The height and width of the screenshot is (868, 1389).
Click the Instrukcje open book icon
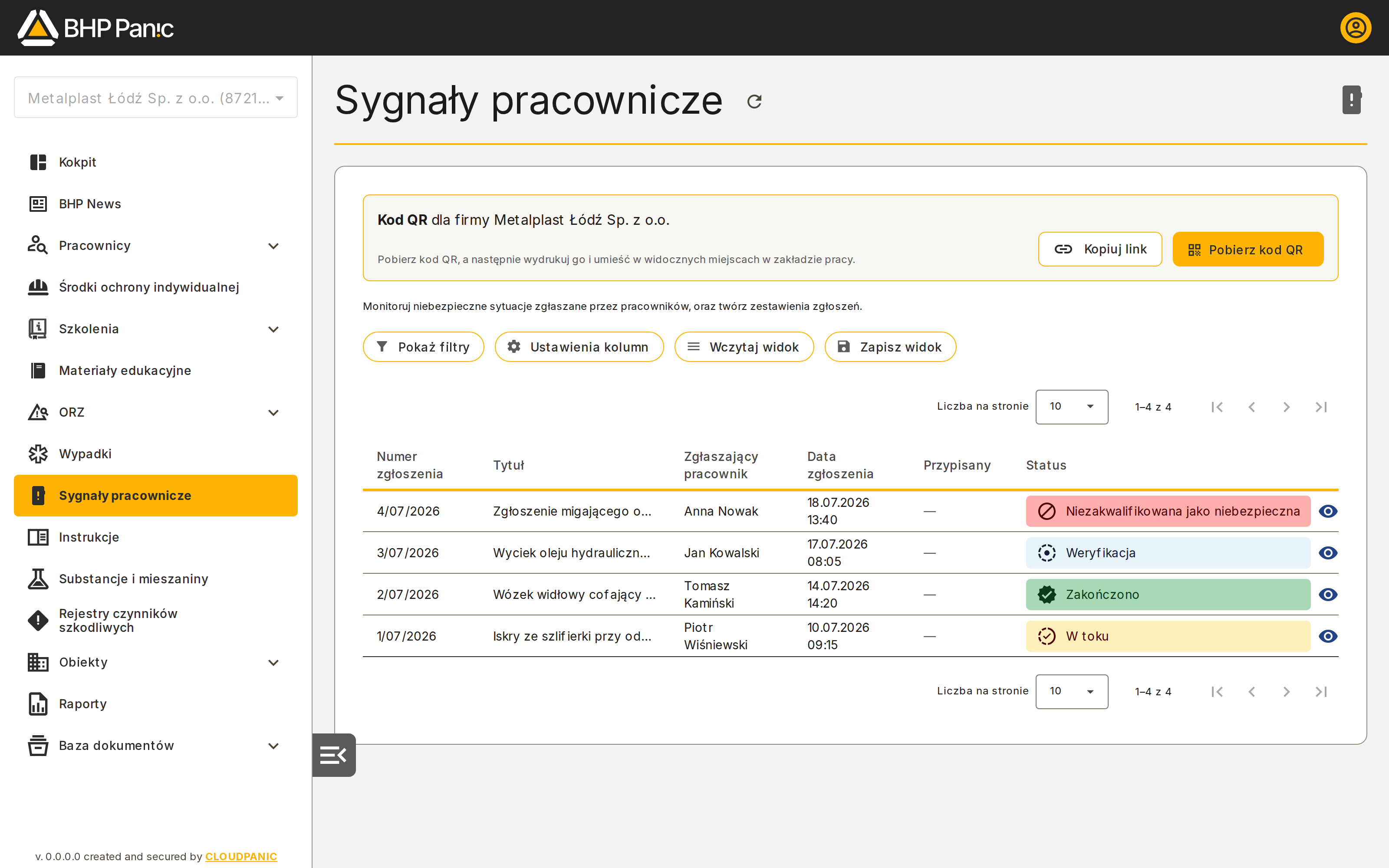pyautogui.click(x=38, y=537)
